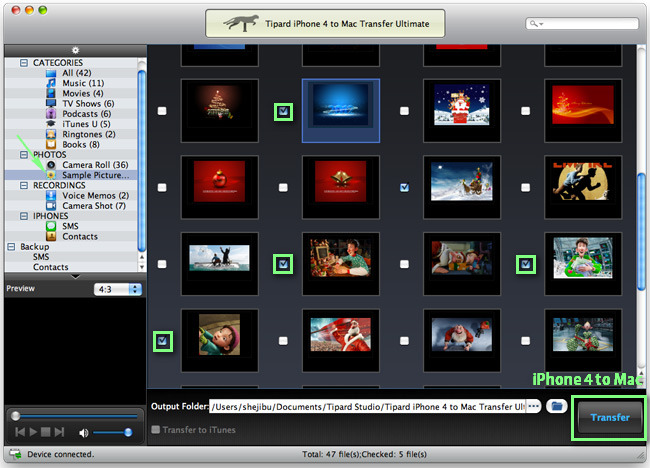
Task: Play the preview media
Action: (x=33, y=432)
